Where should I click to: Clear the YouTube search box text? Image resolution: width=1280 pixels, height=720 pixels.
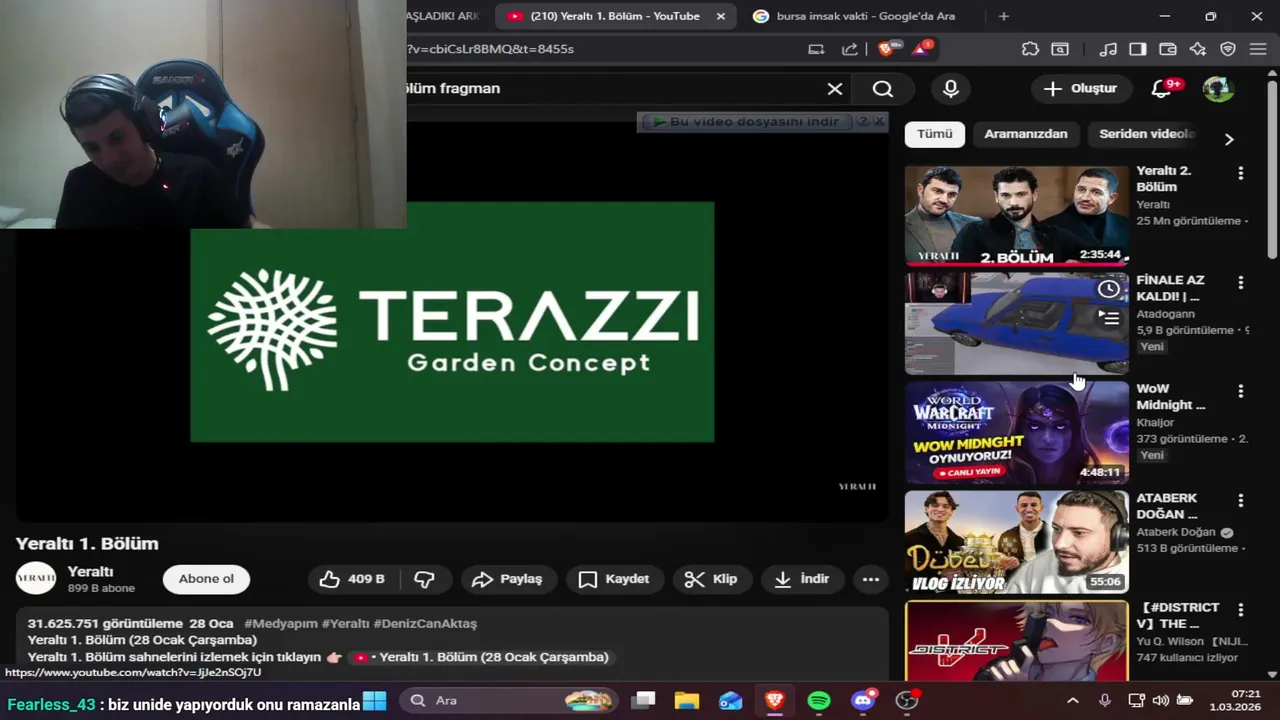click(x=835, y=89)
